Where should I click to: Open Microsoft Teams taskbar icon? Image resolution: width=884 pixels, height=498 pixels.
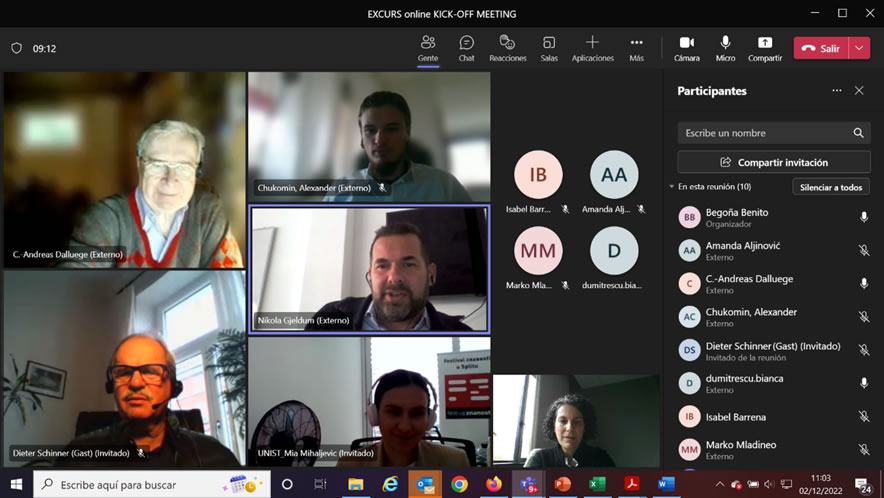[528, 484]
